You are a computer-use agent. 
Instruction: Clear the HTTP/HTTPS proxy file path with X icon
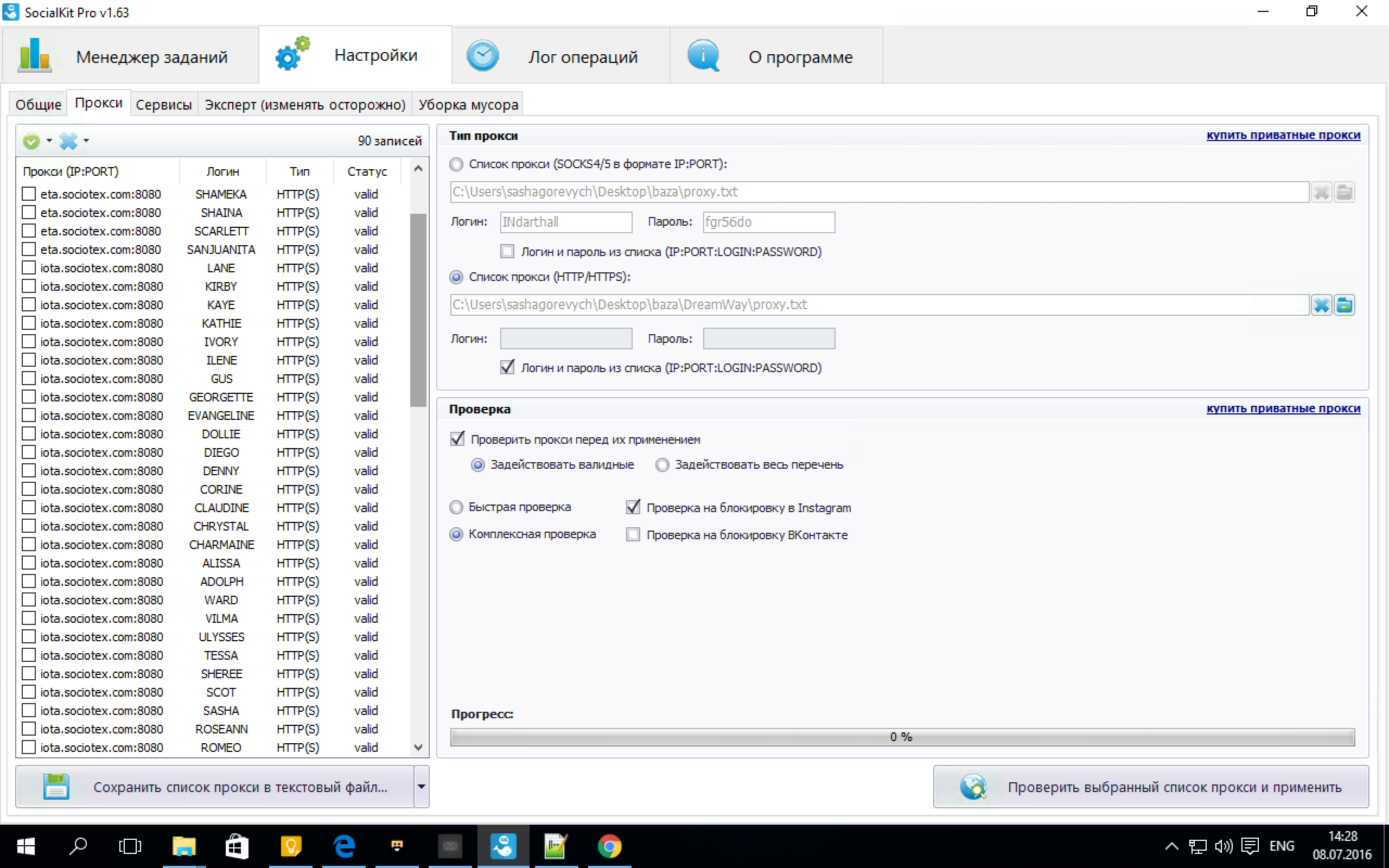(x=1321, y=305)
